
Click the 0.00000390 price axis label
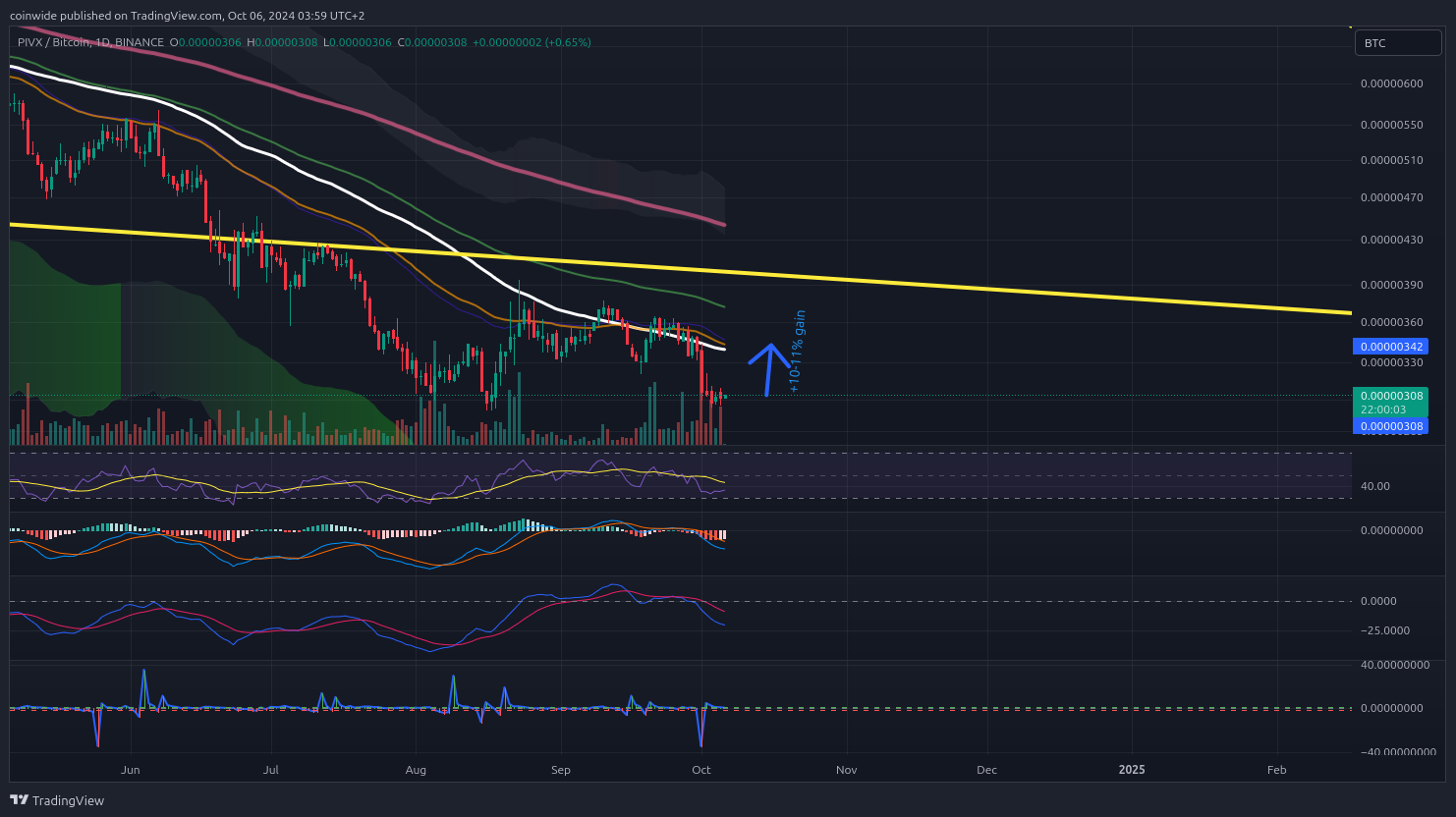(1391, 285)
